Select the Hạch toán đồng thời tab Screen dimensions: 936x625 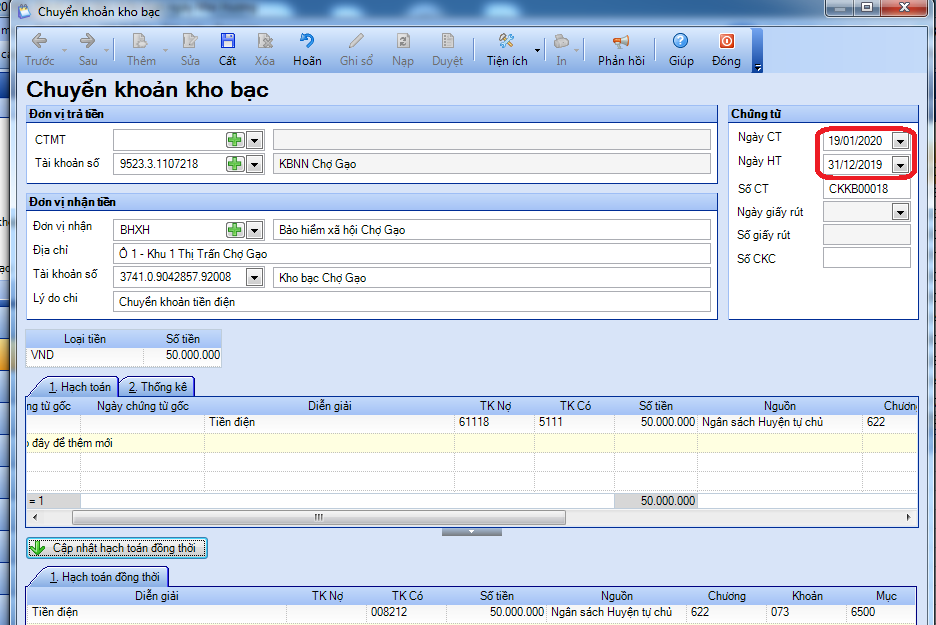104,577
